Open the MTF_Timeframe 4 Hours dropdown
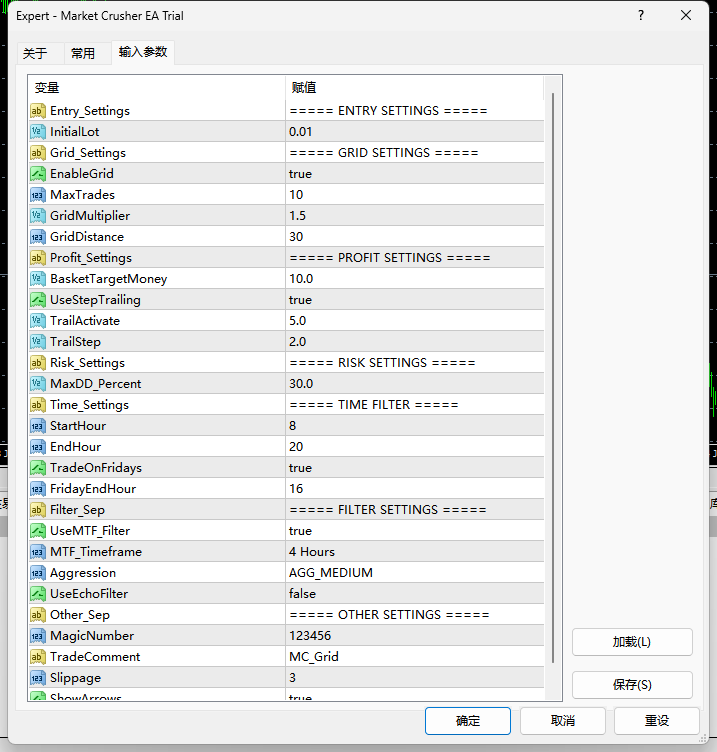 415,552
